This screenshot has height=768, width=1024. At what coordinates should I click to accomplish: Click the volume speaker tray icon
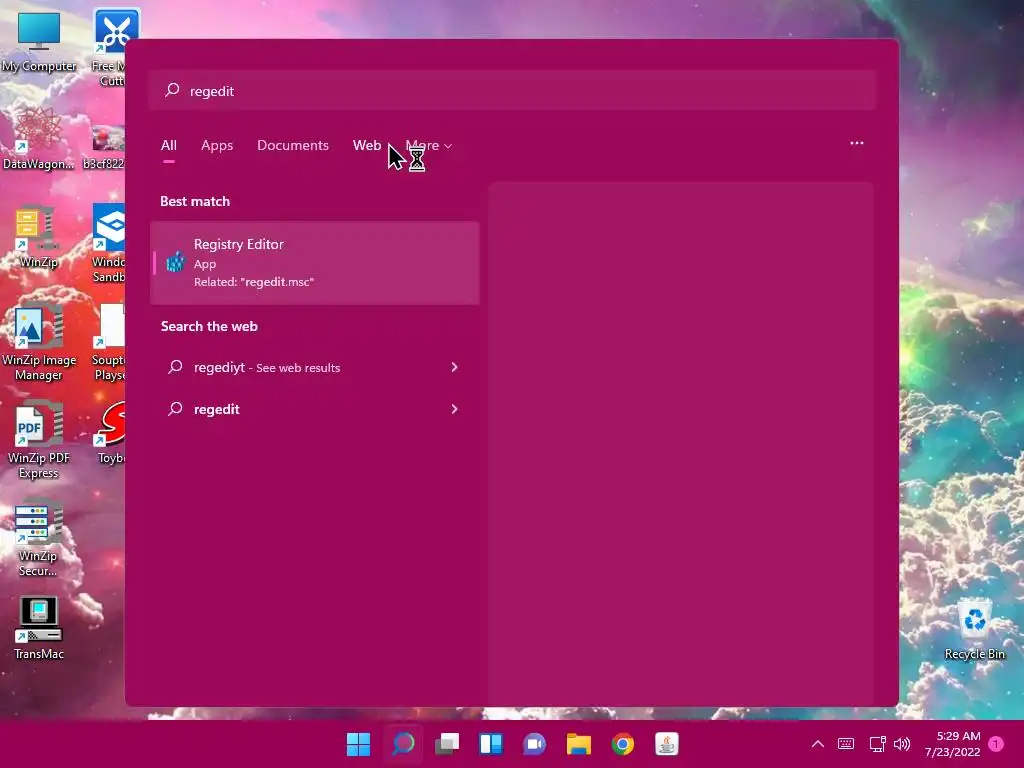pos(902,744)
